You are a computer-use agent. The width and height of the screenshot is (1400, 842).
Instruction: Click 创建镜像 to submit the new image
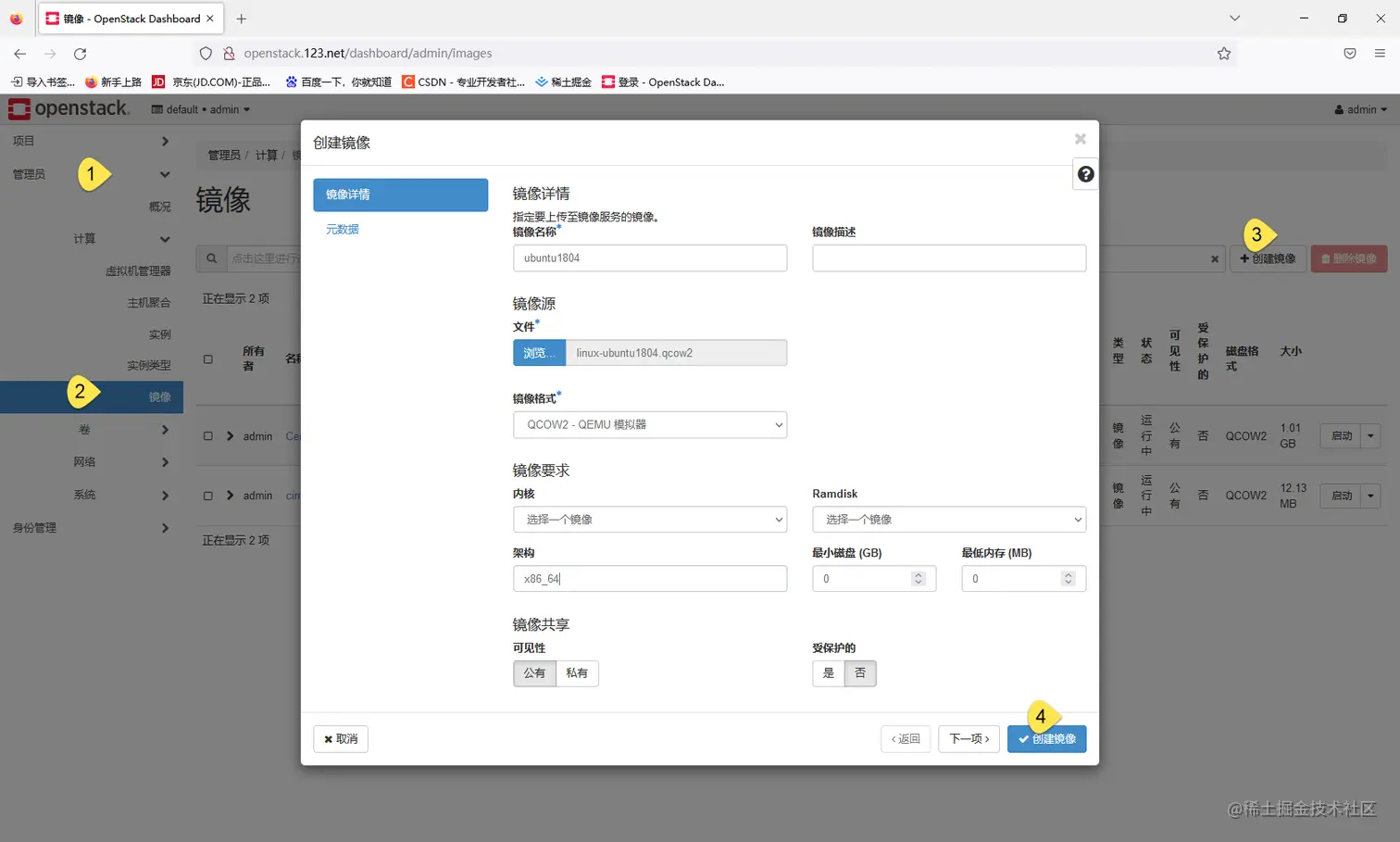(1046, 738)
